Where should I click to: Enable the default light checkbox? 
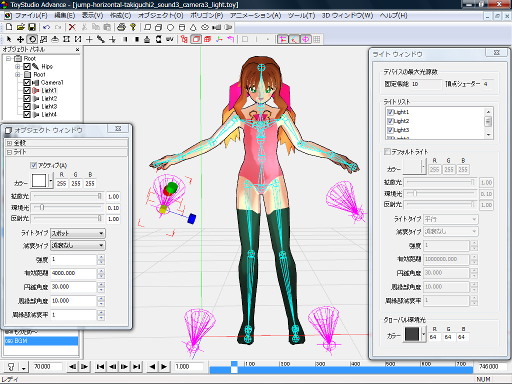point(387,152)
